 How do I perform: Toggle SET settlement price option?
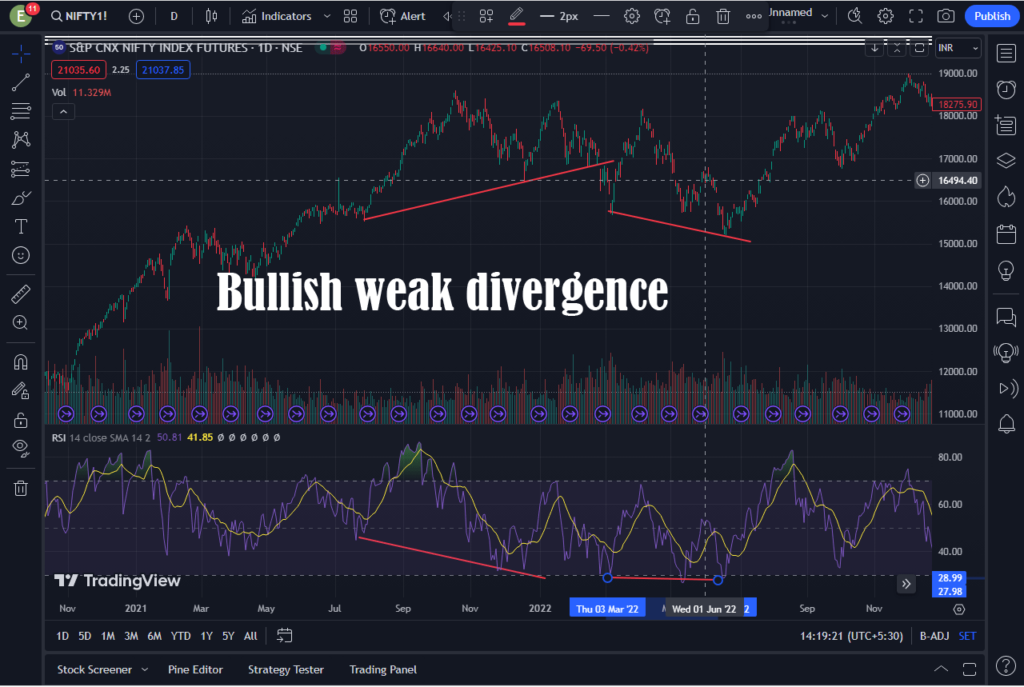point(967,636)
